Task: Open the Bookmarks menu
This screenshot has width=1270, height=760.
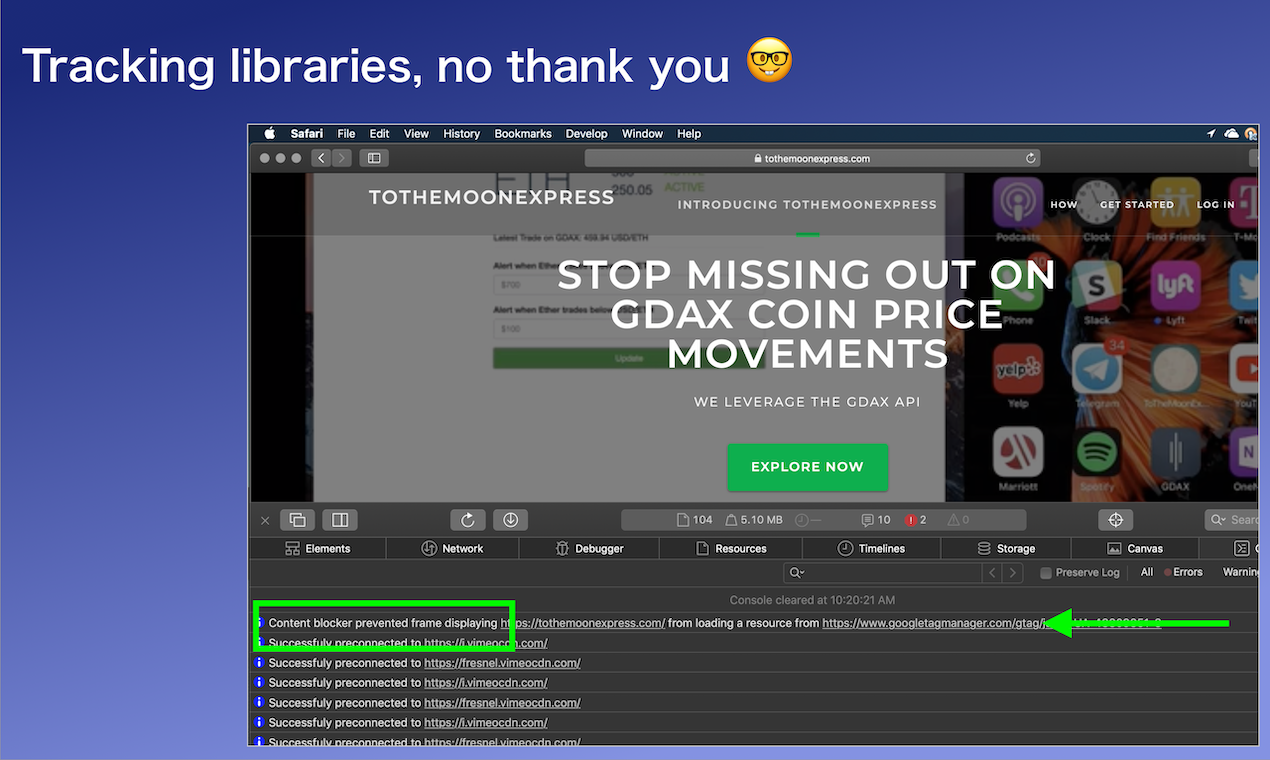Action: coord(523,134)
